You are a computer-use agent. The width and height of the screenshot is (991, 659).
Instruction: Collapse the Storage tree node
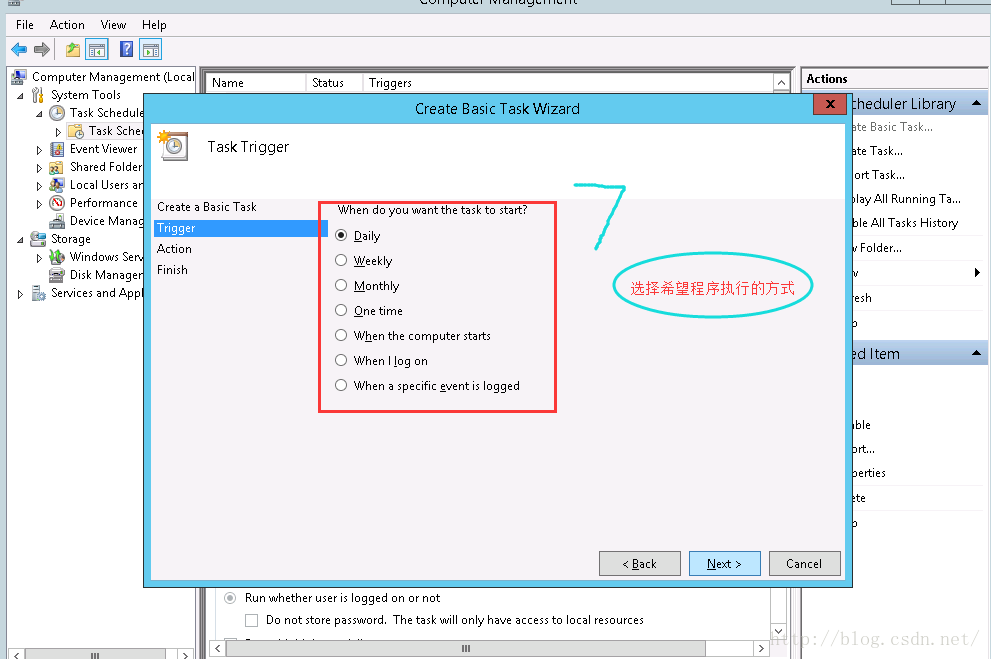[x=20, y=240]
